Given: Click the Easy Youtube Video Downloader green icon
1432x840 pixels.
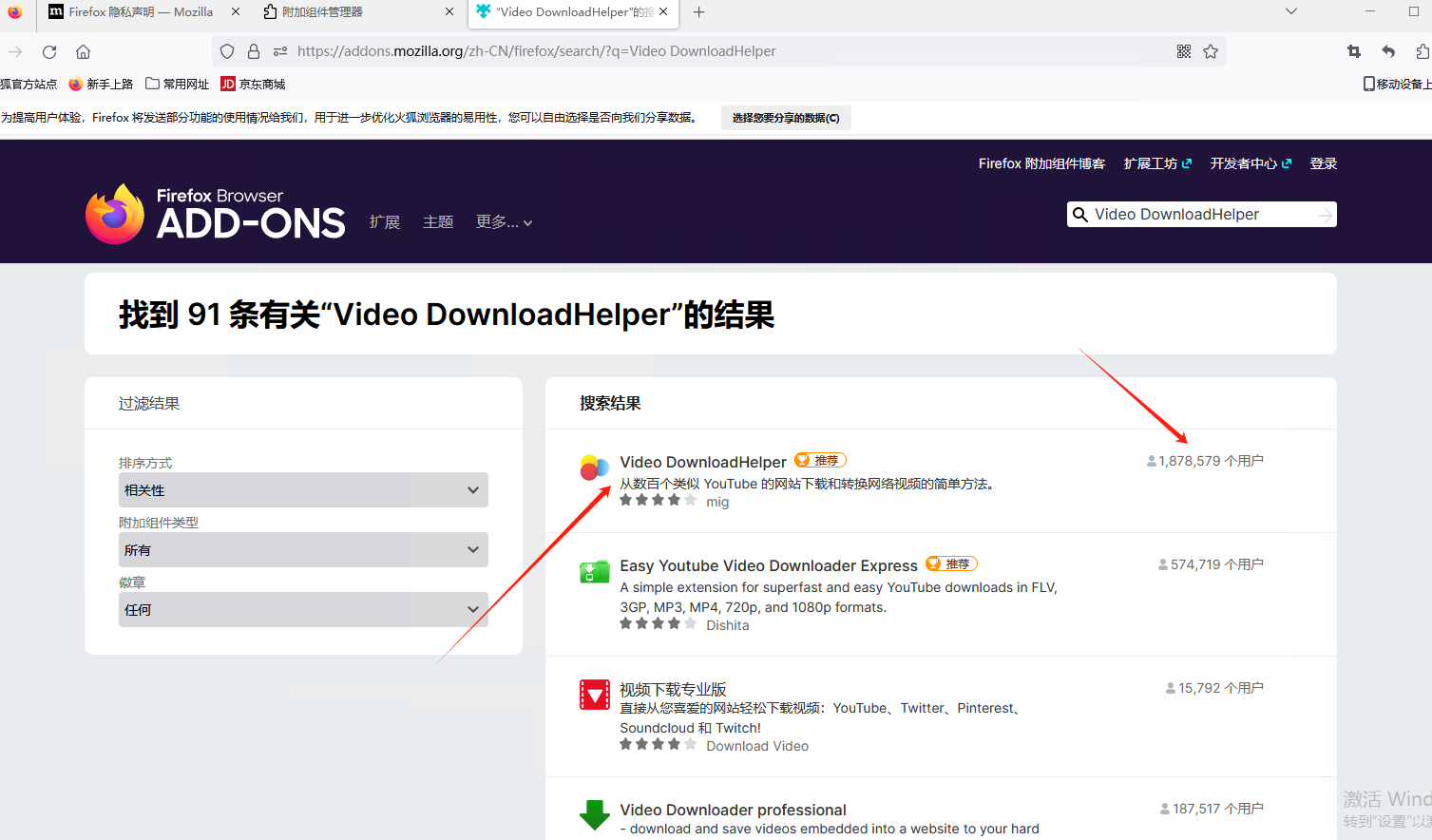Looking at the screenshot, I should point(595,571).
